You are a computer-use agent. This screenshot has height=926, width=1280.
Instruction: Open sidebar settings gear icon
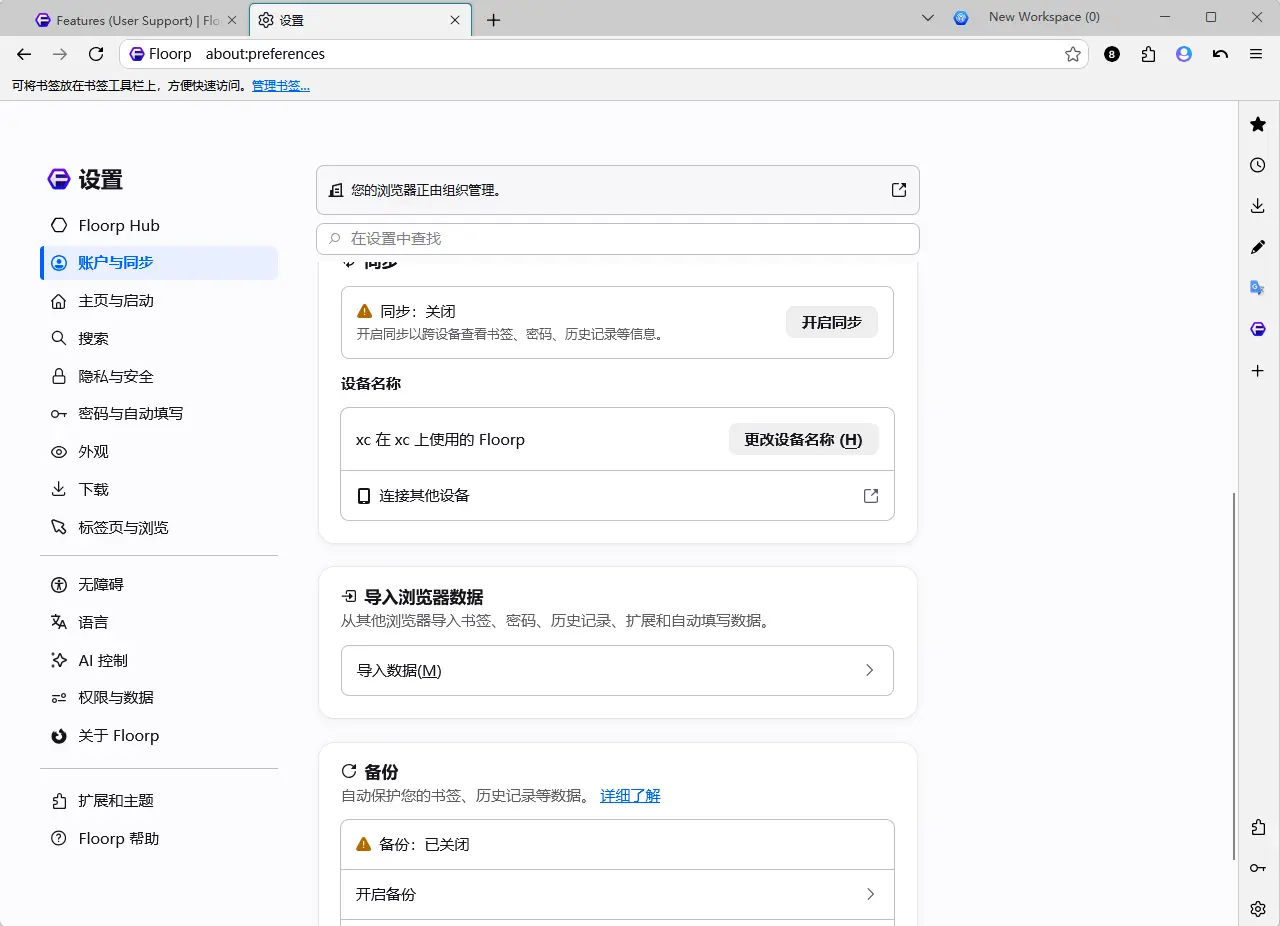click(1258, 908)
